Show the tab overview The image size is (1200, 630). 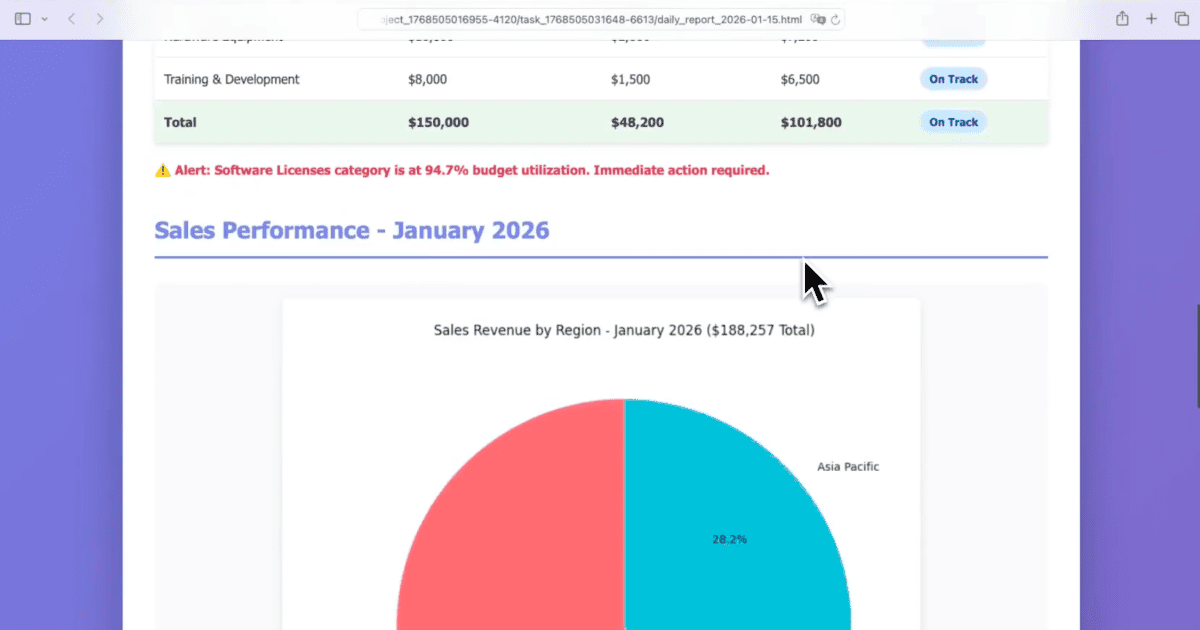pyautogui.click(x=1181, y=19)
